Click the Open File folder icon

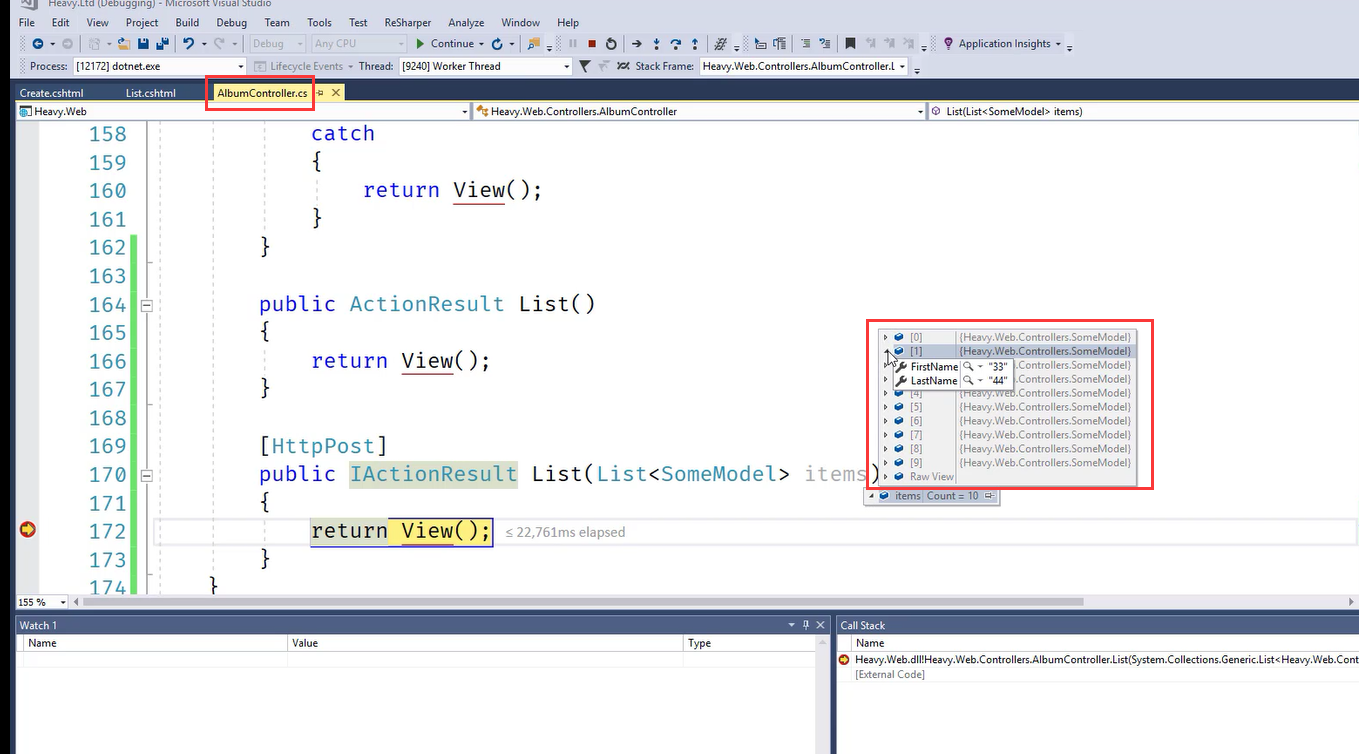click(x=124, y=44)
